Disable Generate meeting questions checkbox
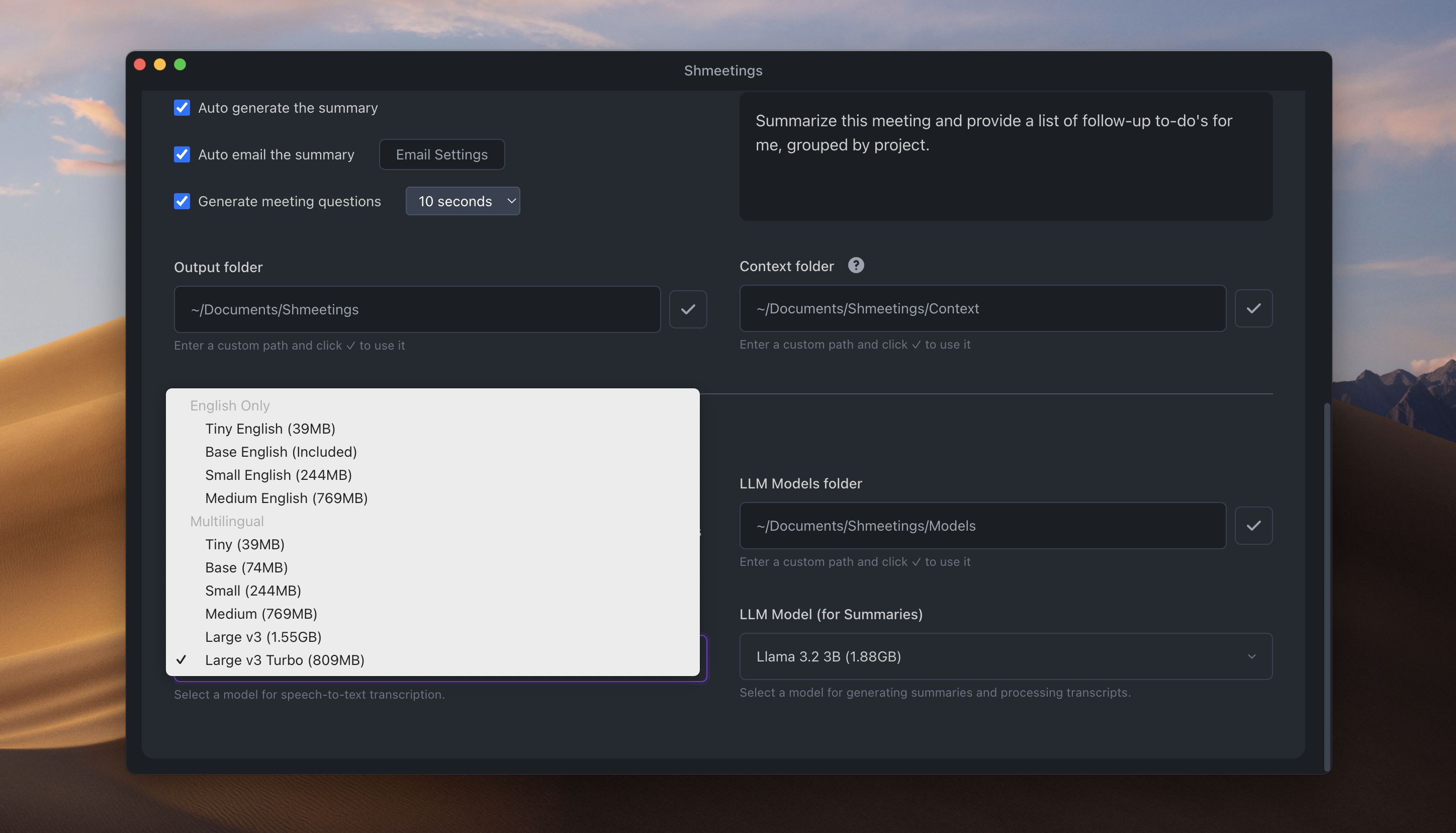This screenshot has height=833, width=1456. pyautogui.click(x=182, y=201)
